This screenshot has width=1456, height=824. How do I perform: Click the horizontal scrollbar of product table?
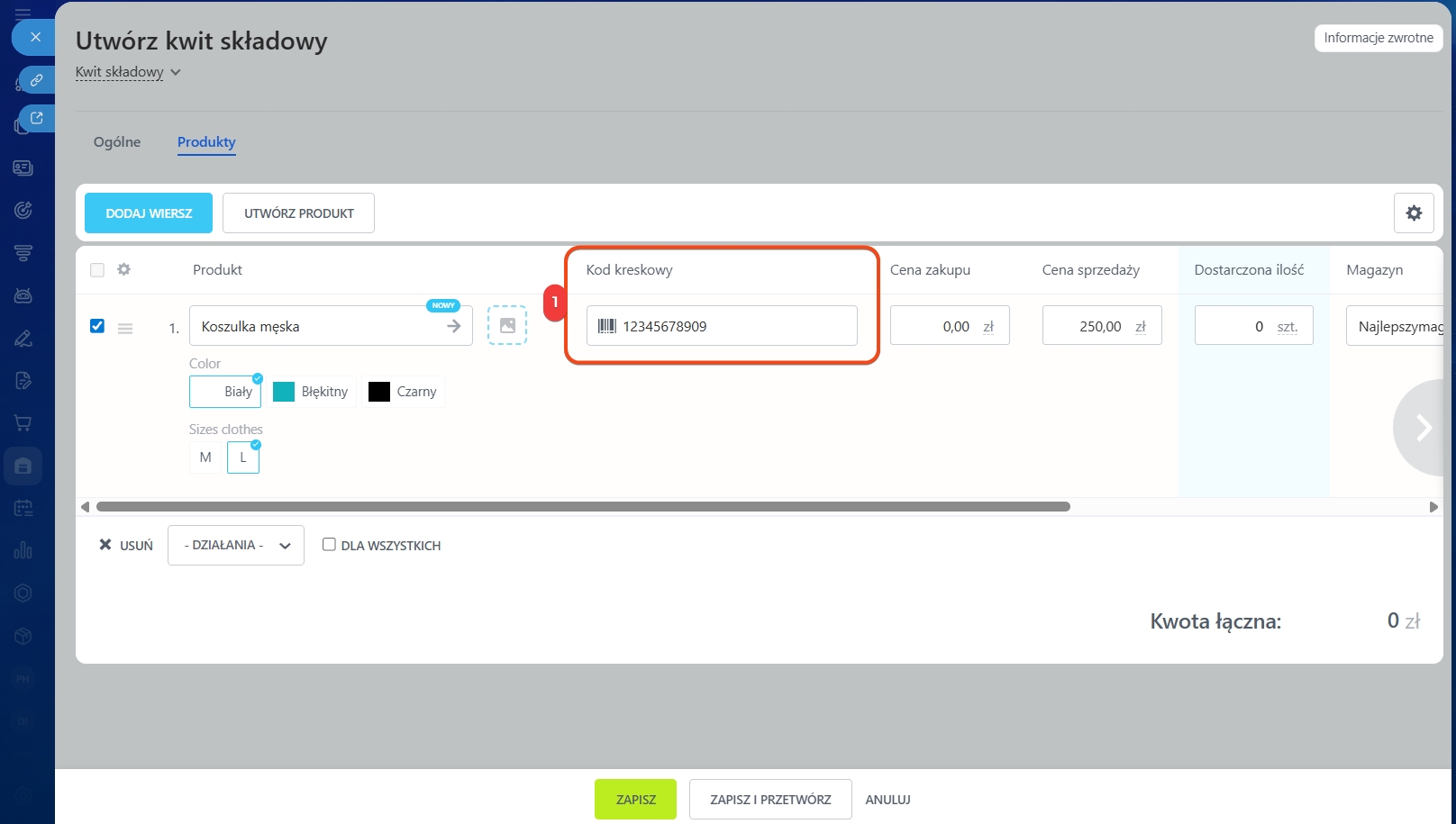(583, 507)
